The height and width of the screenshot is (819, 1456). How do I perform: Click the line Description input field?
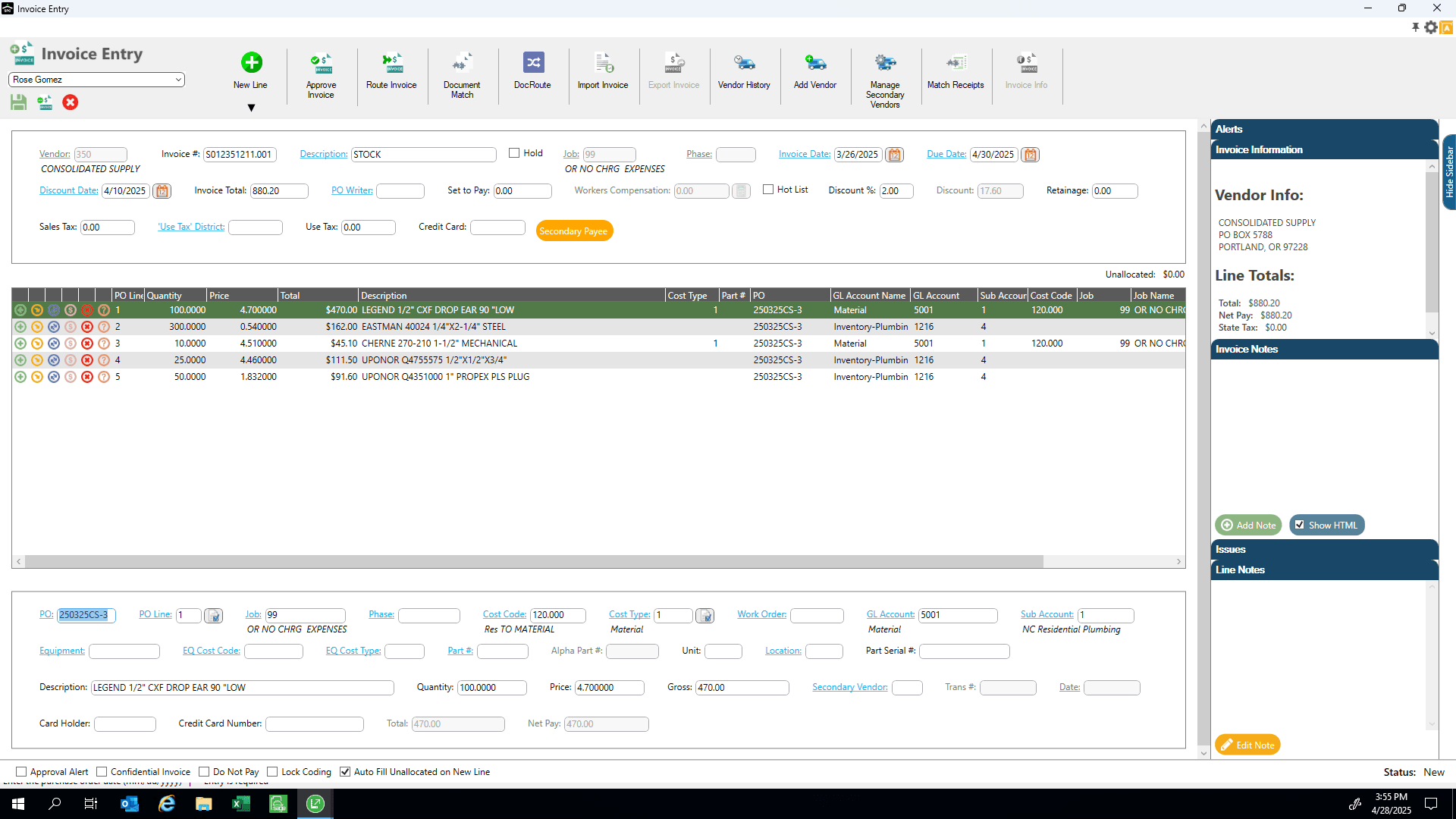[x=243, y=689]
